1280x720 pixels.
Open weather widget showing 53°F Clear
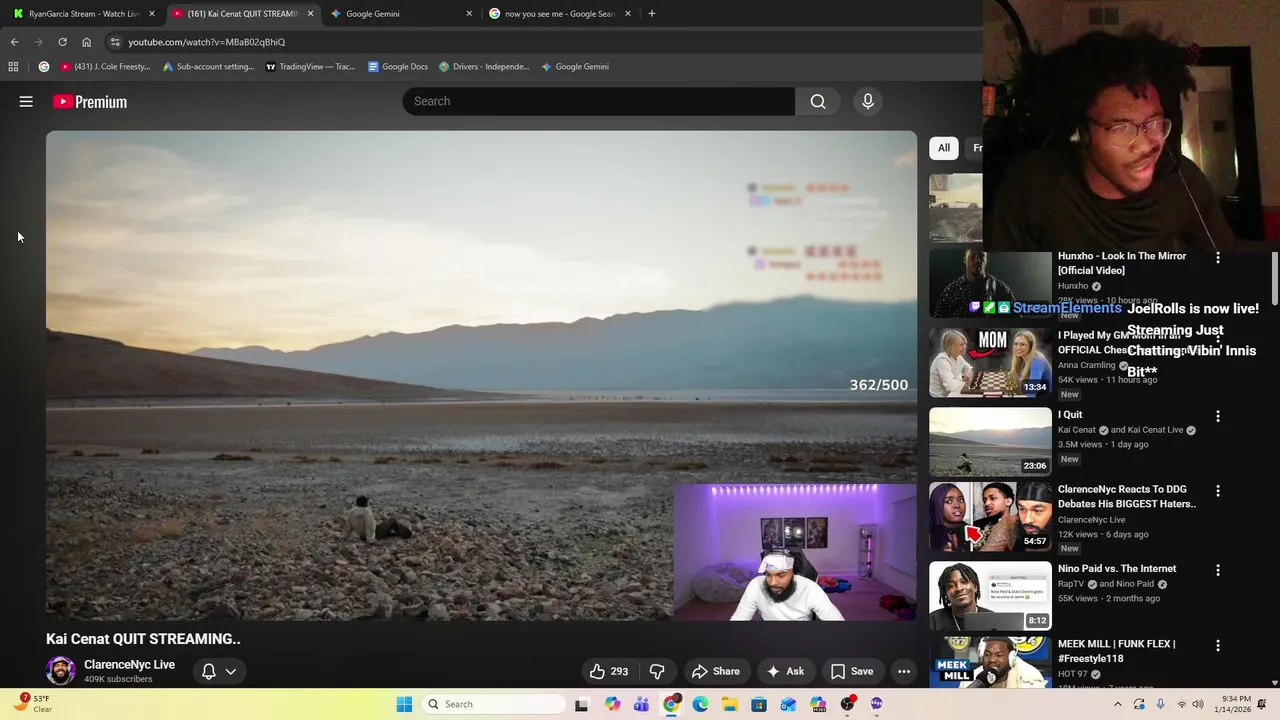(32, 704)
